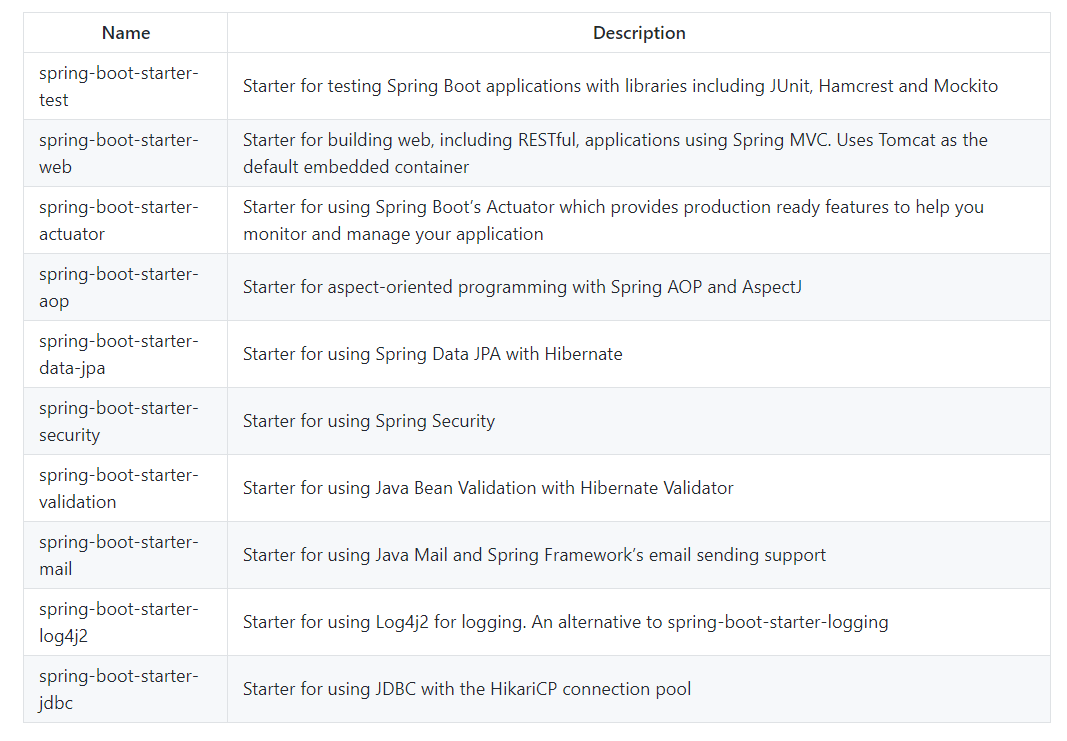Click the JUnit, Hamcrest and Mockito description
Viewport: 1067px width, 741px height.
click(639, 86)
